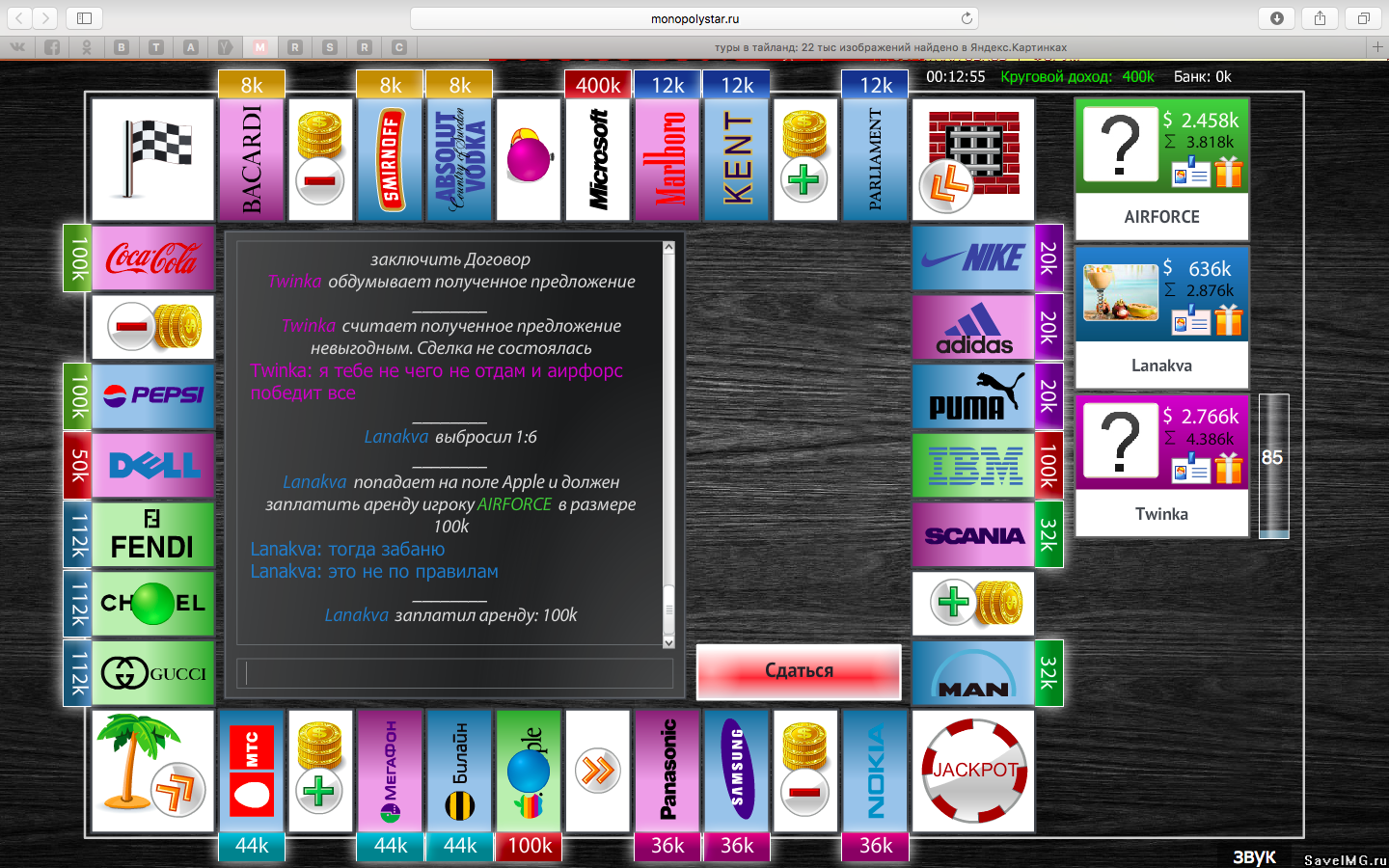
Task: Click the Beeline property cell
Action: click(460, 772)
